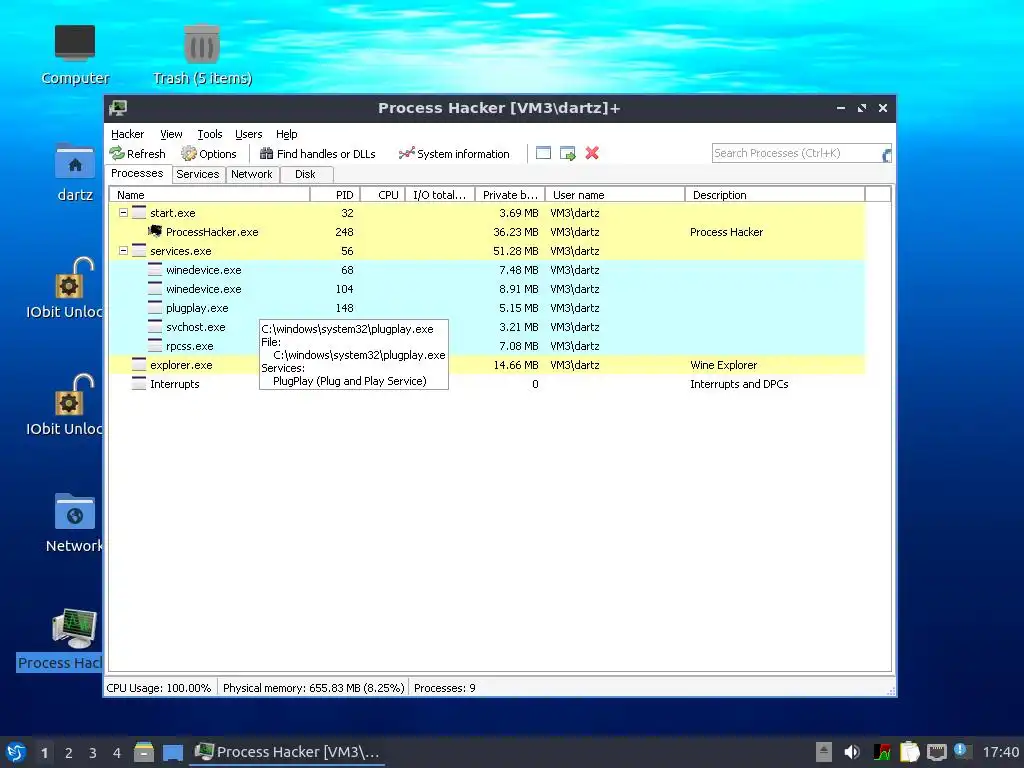The height and width of the screenshot is (768, 1024).
Task: Select winedevice.exe with PID 68
Action: point(487,270)
